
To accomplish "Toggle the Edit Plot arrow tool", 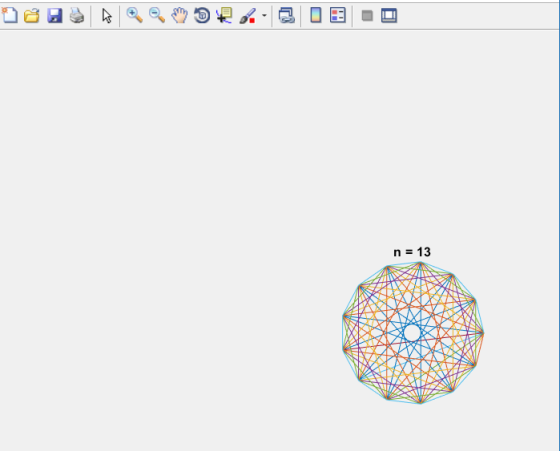I will pyautogui.click(x=106, y=16).
